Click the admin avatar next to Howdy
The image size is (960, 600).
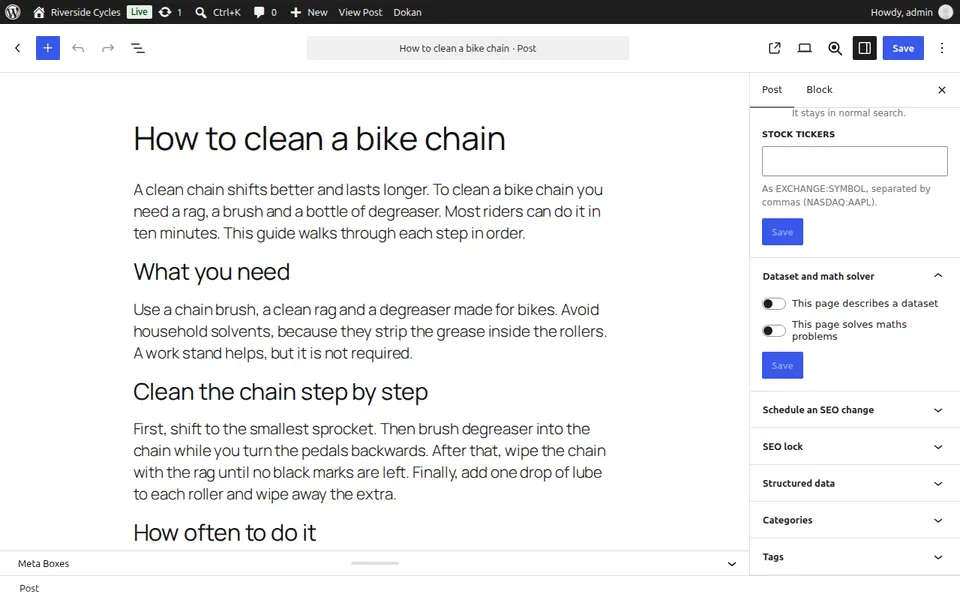tap(945, 12)
